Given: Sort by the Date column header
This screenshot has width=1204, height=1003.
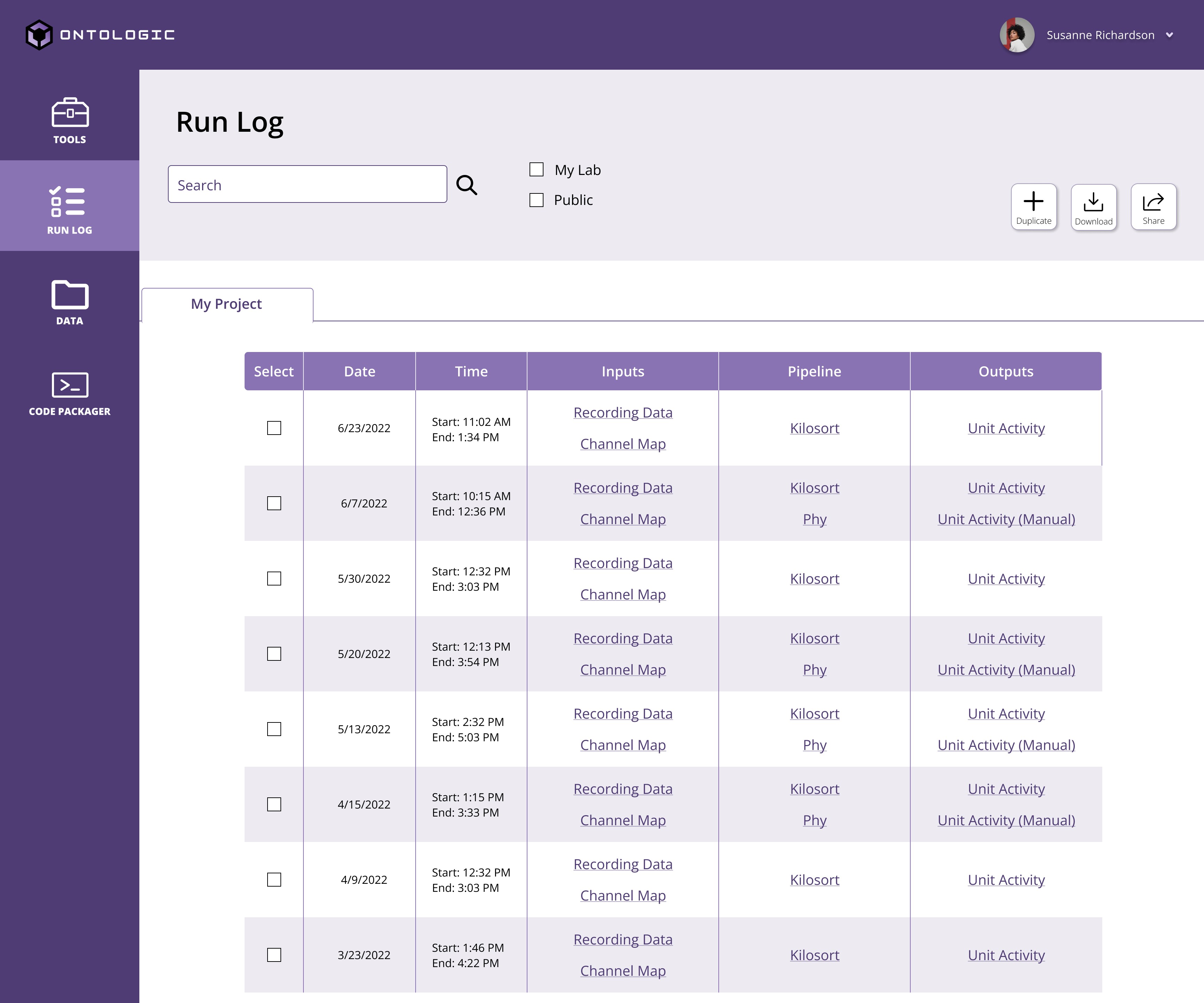Looking at the screenshot, I should [359, 372].
